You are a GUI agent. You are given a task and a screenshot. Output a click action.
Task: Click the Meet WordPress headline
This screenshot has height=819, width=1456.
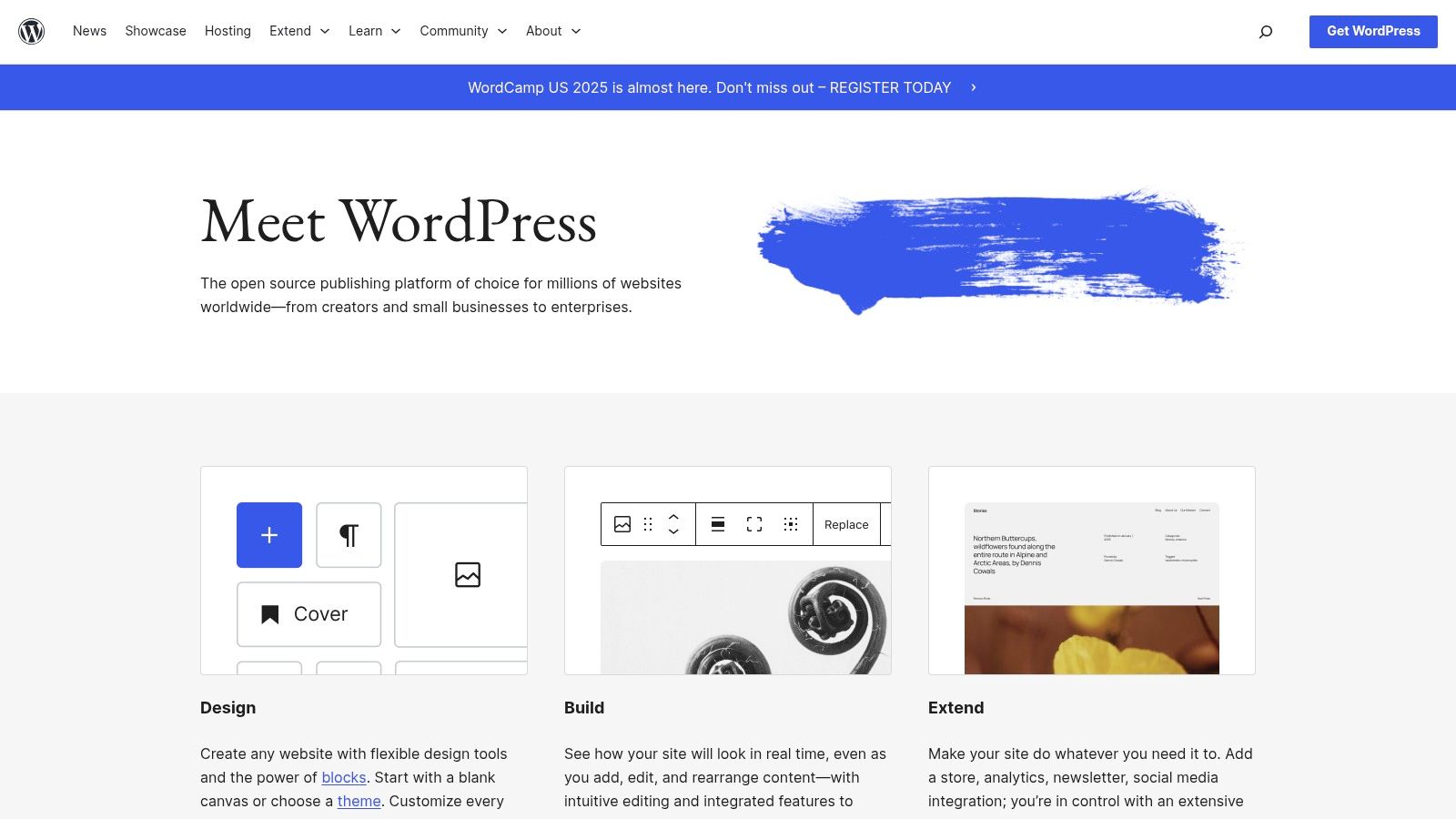399,222
